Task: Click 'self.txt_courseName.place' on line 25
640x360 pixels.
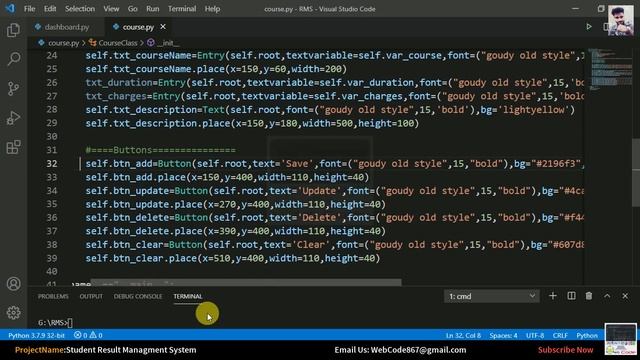Action: tap(155, 69)
